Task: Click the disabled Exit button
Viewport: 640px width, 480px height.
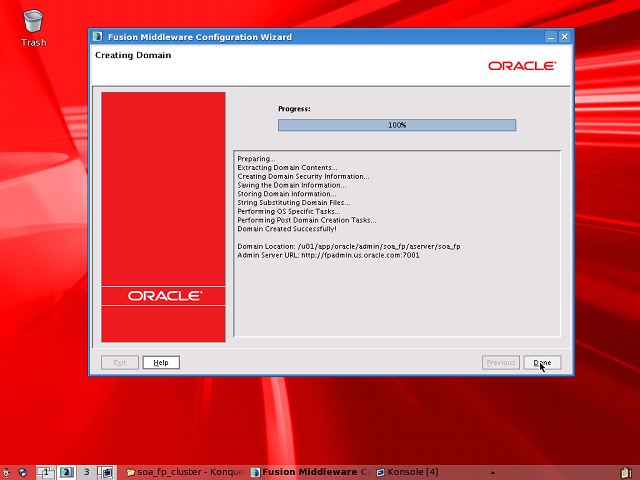Action: click(120, 362)
